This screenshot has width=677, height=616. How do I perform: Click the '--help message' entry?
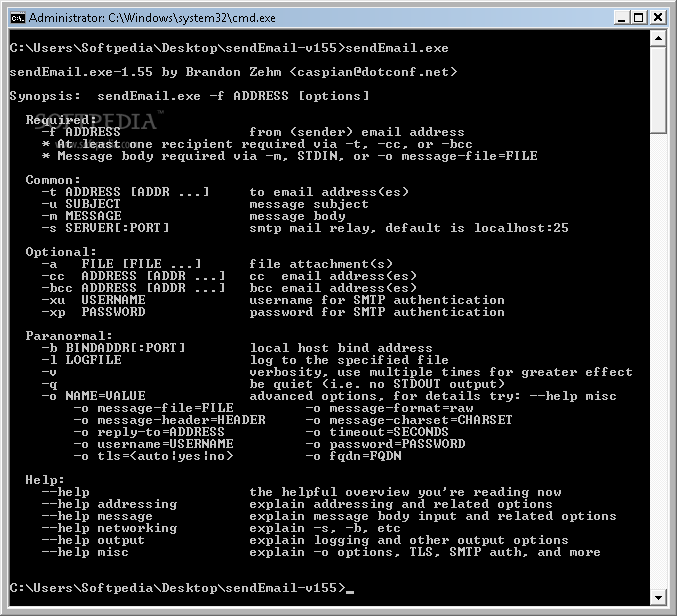point(97,516)
